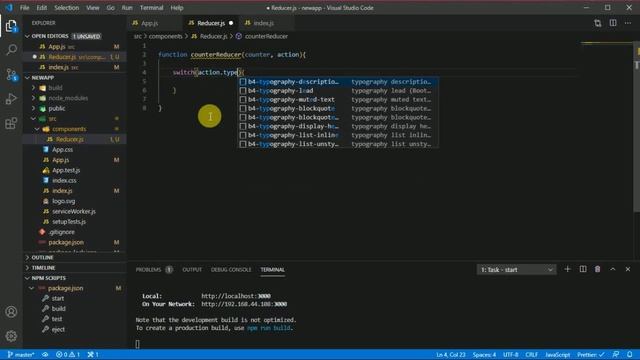Open the terminal selector dropdown 1: Task - start
Viewport: 640px width, 360px height.
click(x=516, y=270)
